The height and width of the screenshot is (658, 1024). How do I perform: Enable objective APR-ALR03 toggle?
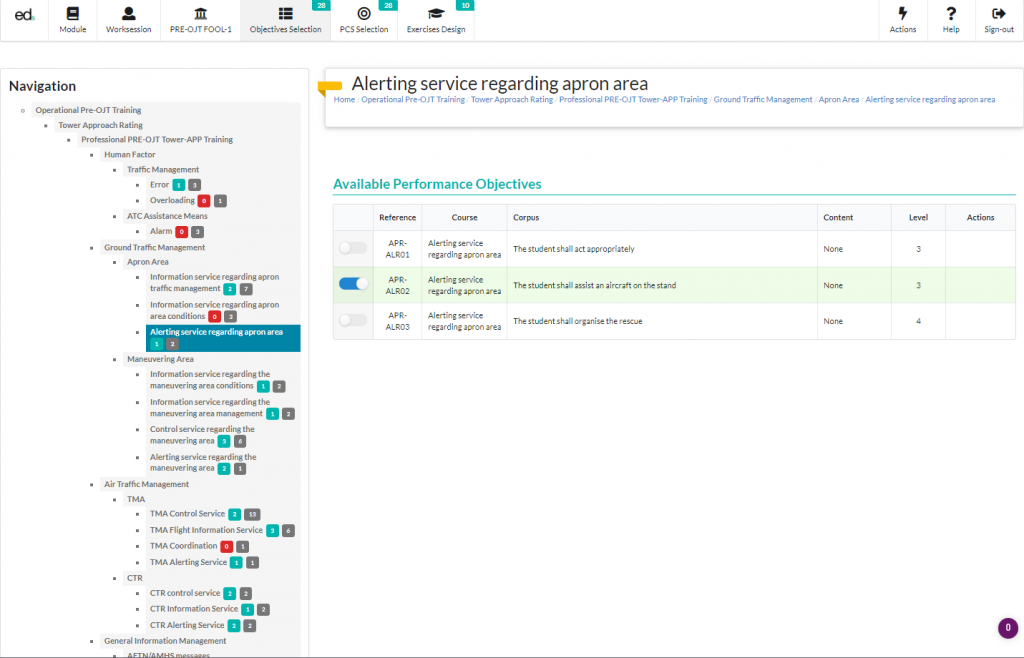353,320
